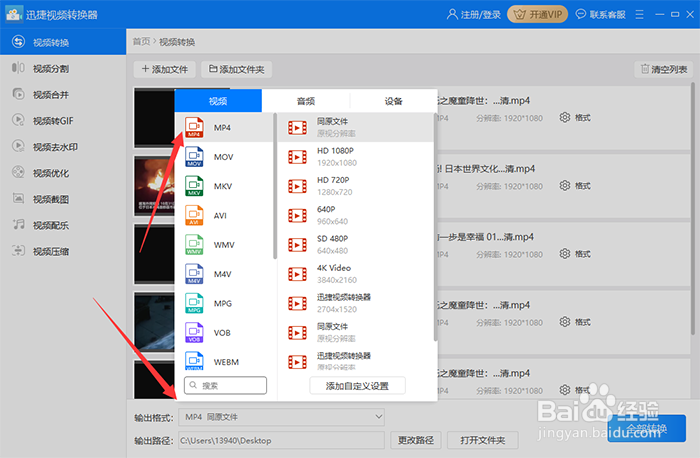Choose SD 480P 640x480 resolution
The image size is (700, 458).
(355, 245)
